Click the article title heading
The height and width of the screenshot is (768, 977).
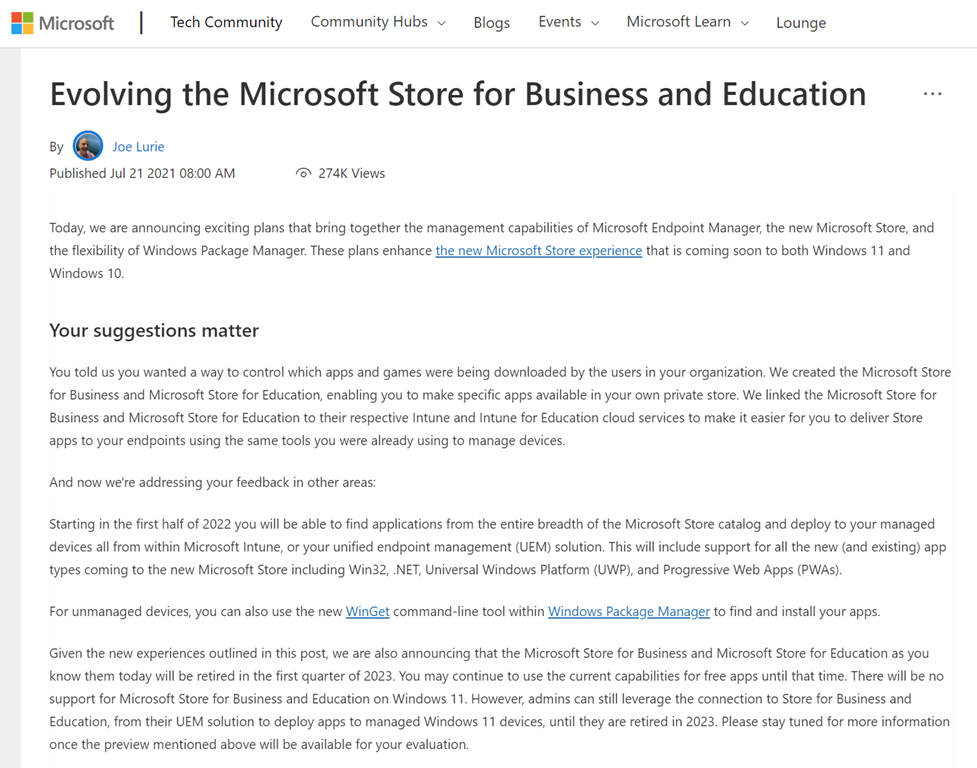click(457, 94)
